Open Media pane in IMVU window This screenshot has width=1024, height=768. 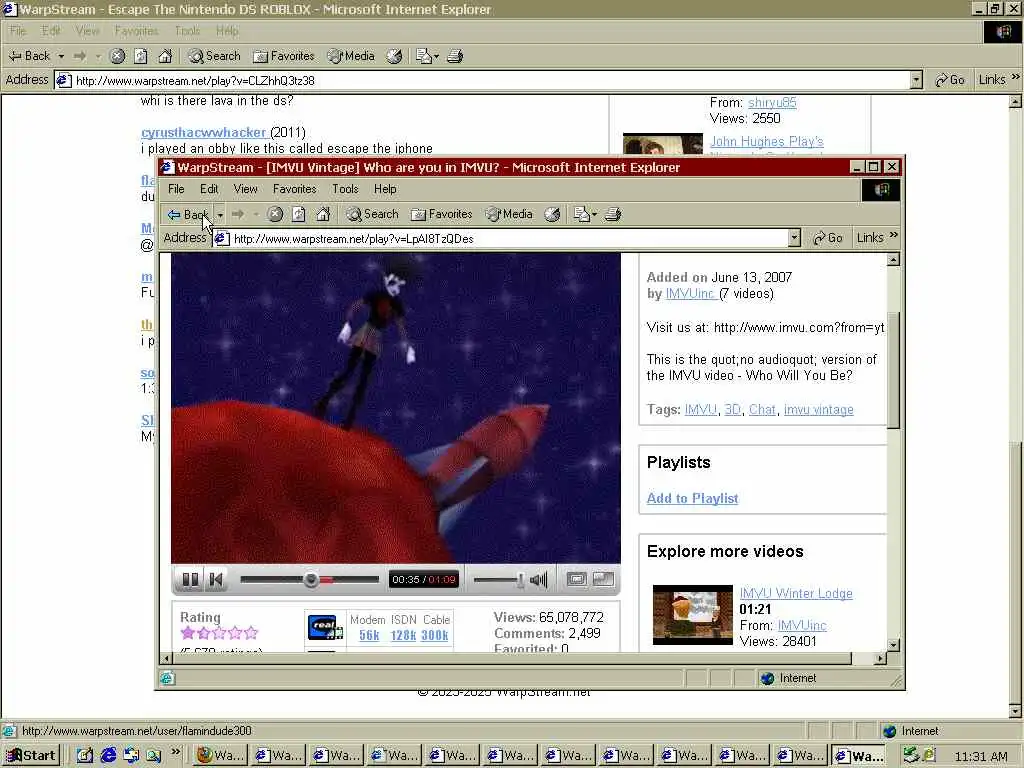click(x=509, y=214)
